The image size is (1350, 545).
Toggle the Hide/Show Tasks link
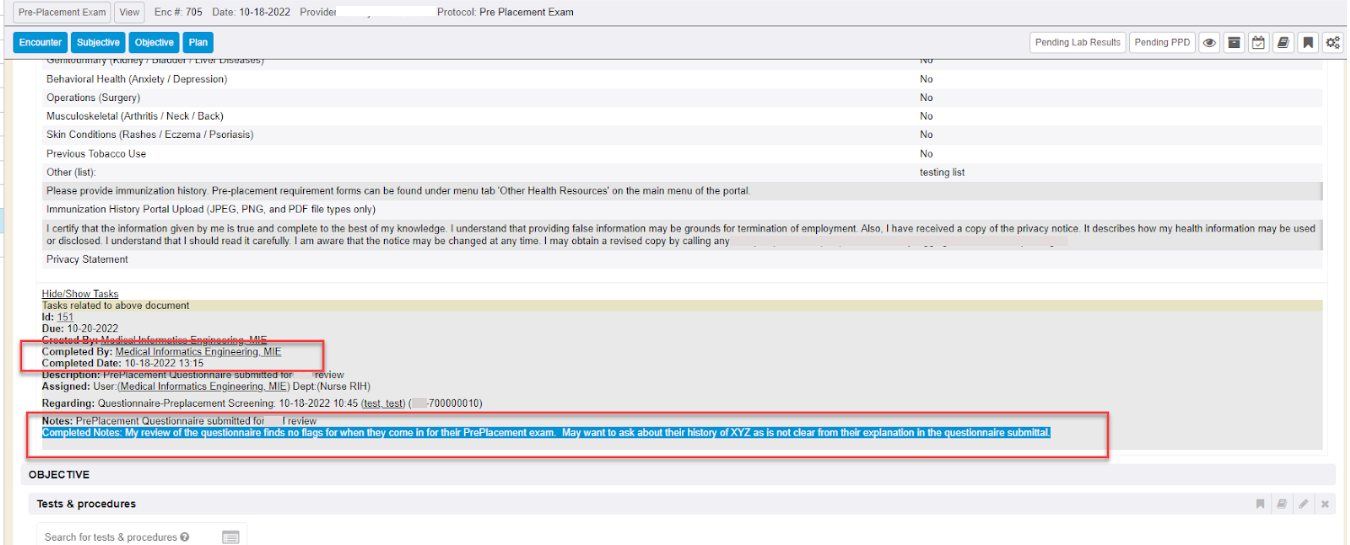(80, 294)
